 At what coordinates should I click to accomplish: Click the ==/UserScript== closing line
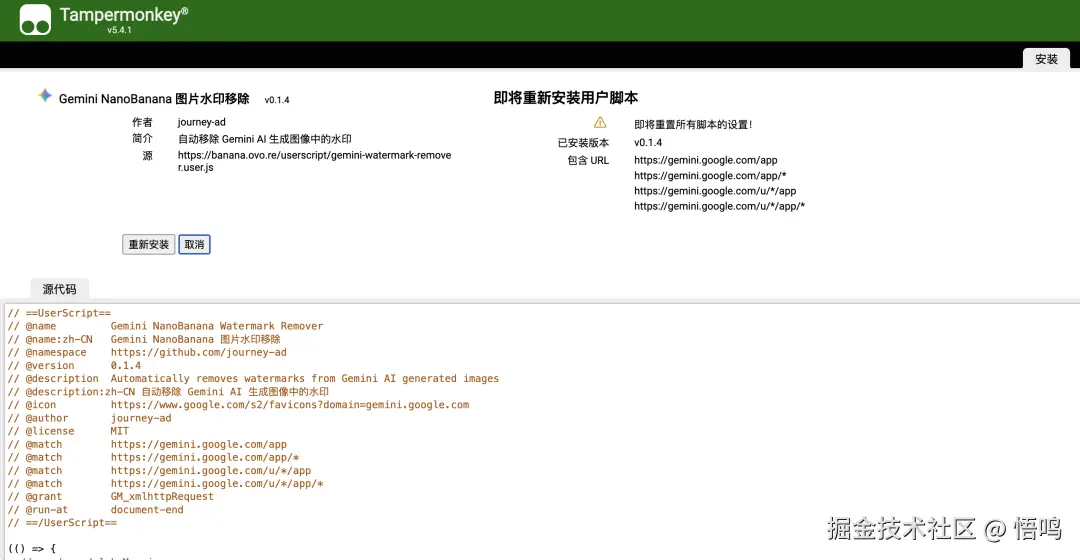tap(62, 523)
